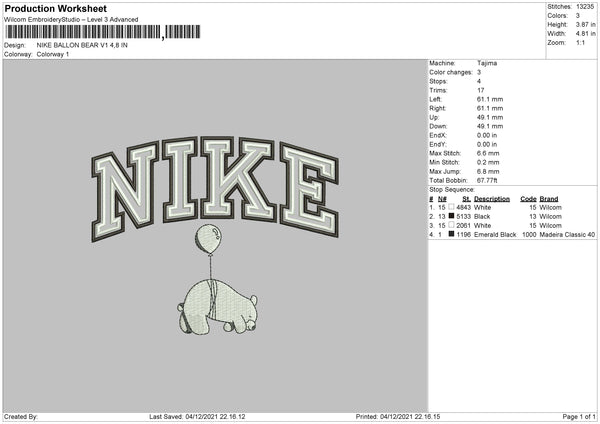
Task: Click 'Wilcom EmbroideryStudio – Level 3 Advanced' text
Action: click(x=71, y=20)
